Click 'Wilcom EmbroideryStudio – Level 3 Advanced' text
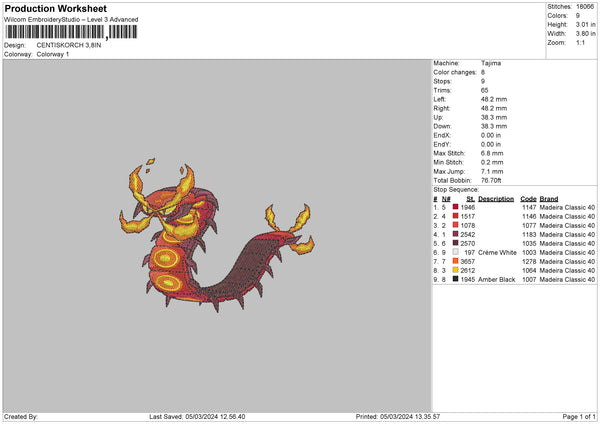 coord(71,20)
